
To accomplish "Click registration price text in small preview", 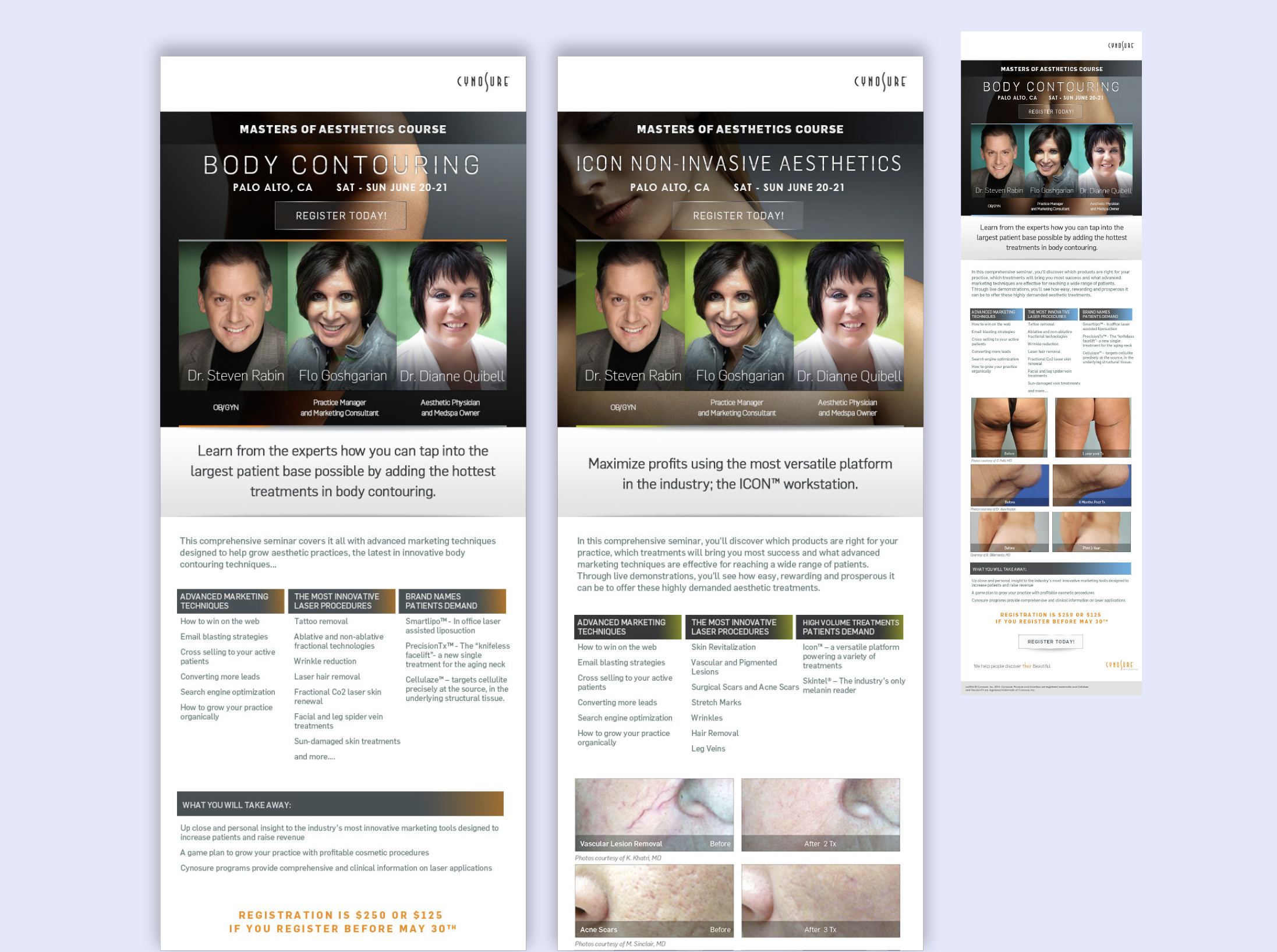I will [x=1050, y=618].
